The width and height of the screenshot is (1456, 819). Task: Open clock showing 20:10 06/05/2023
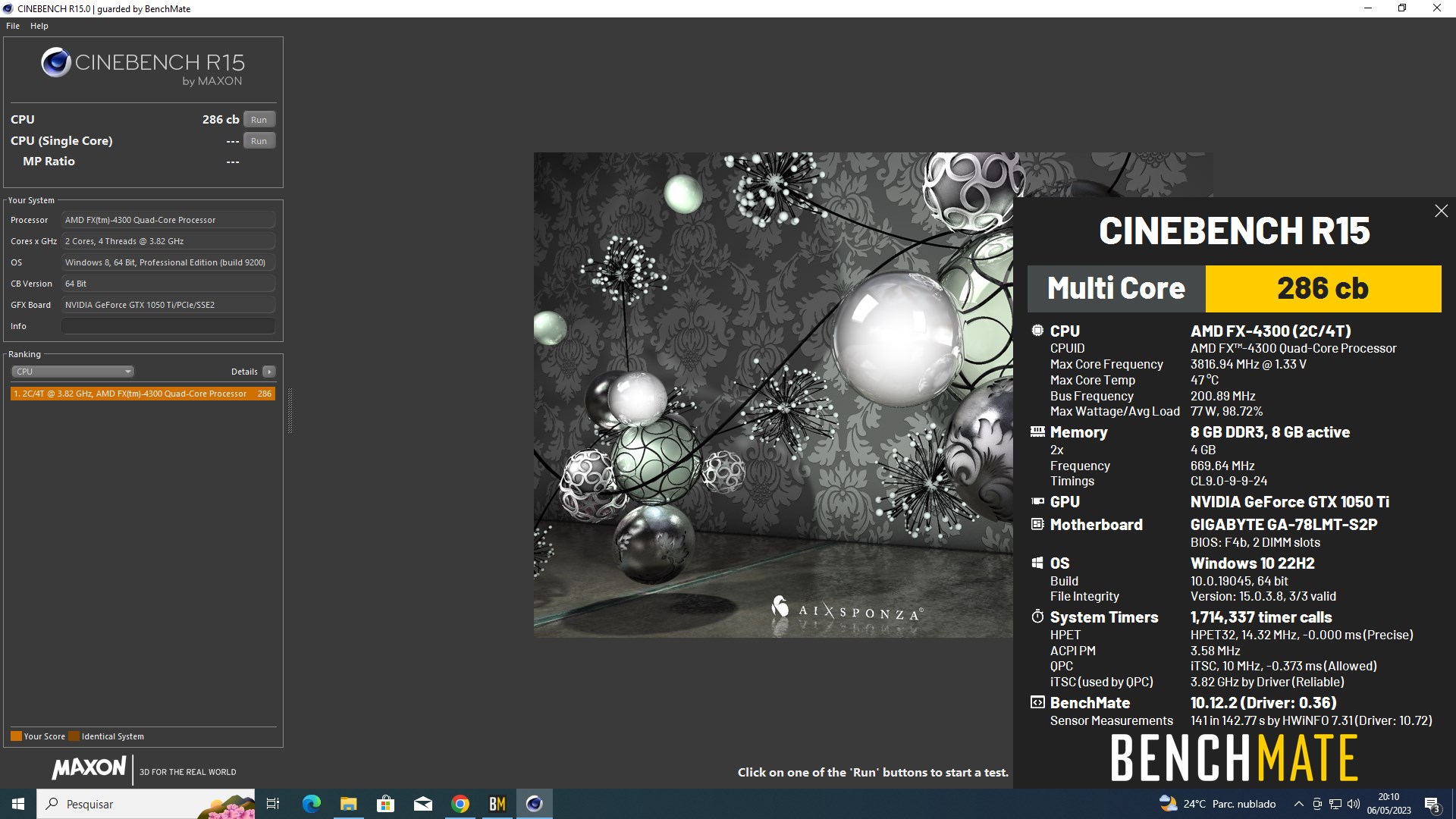pos(1389,804)
